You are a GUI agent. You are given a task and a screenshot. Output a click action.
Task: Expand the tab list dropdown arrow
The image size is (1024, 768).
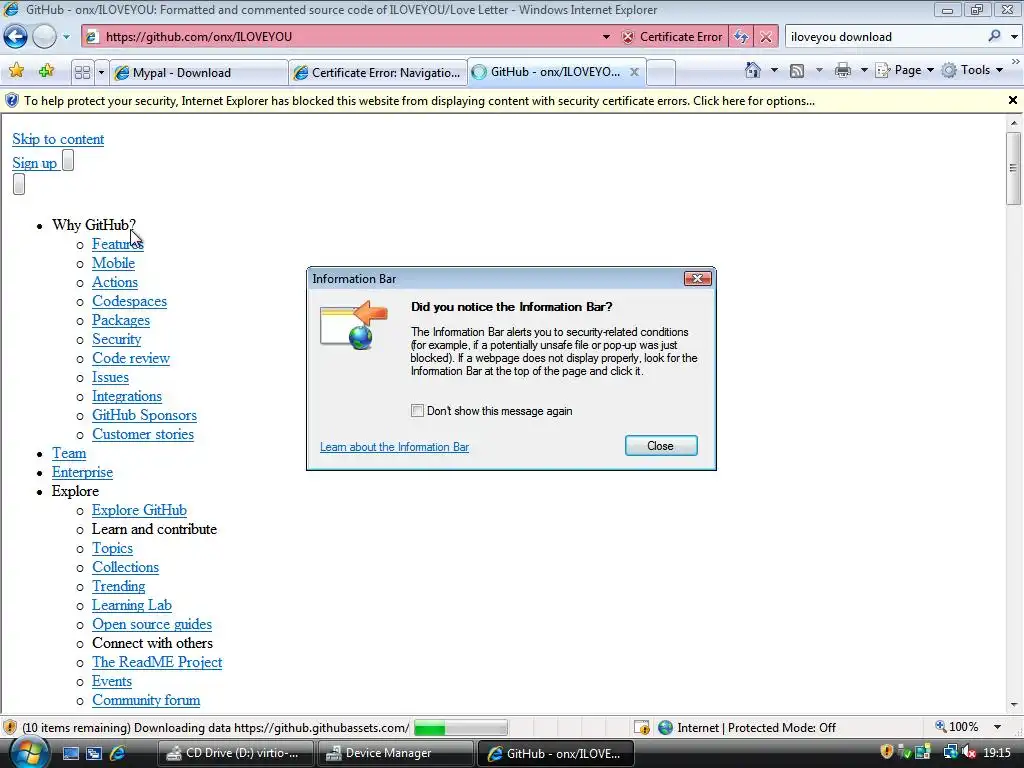101,72
